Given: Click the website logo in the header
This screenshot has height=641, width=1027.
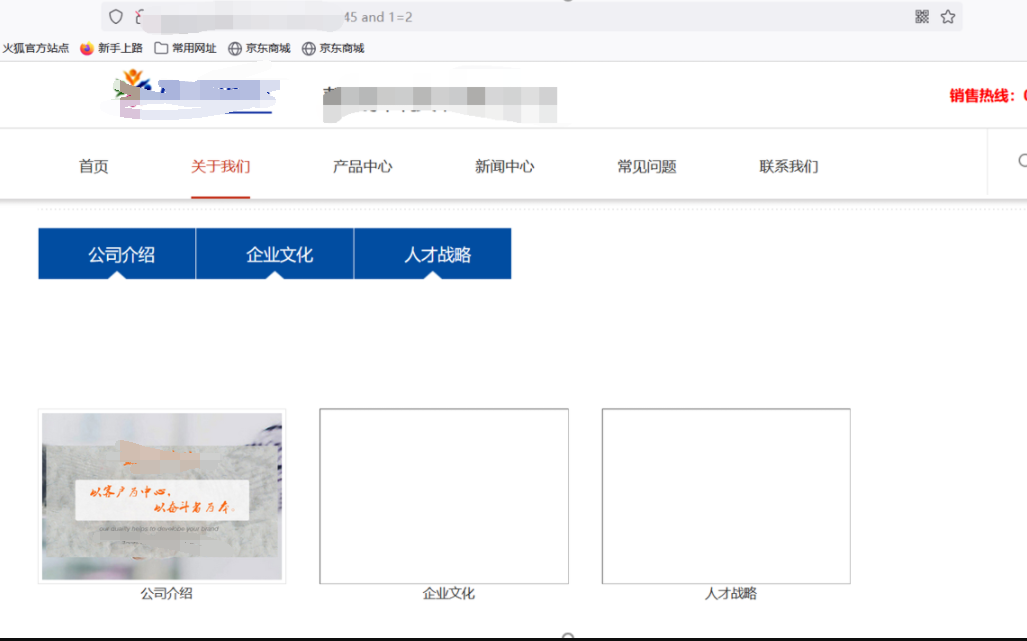Looking at the screenshot, I should coord(196,95).
